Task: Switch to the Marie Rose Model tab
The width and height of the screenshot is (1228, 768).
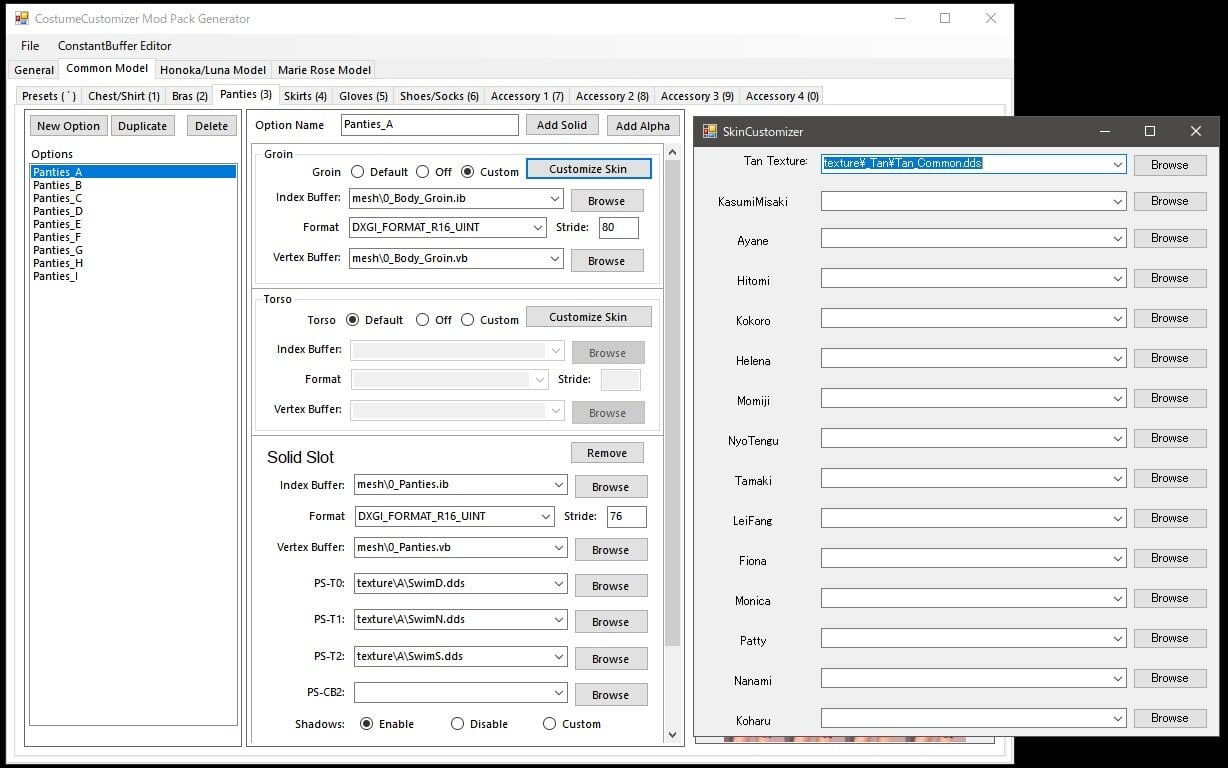Action: (x=324, y=70)
